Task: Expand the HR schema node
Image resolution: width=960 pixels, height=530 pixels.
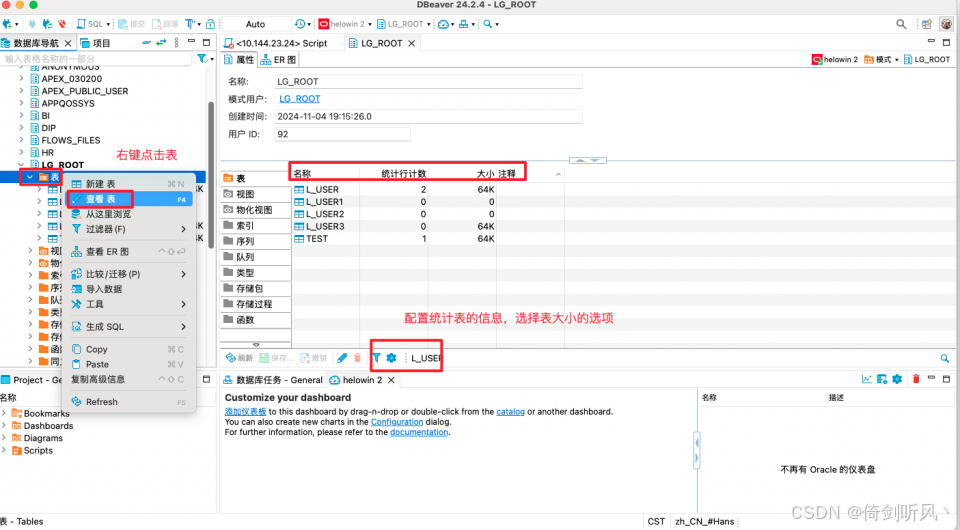Action: tap(21, 152)
